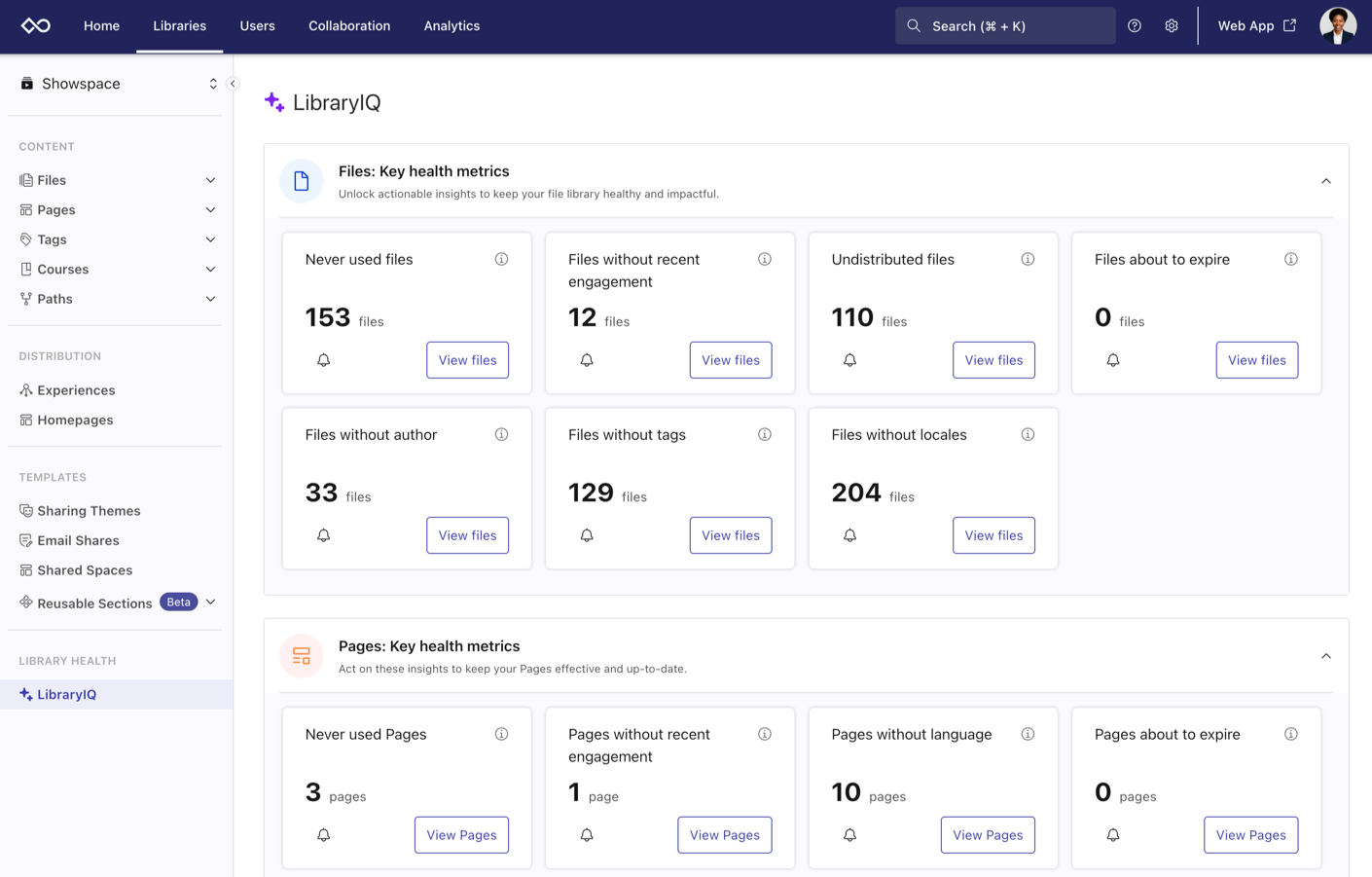Open the Web App external link
The width and height of the screenshot is (1372, 877).
pyautogui.click(x=1256, y=26)
